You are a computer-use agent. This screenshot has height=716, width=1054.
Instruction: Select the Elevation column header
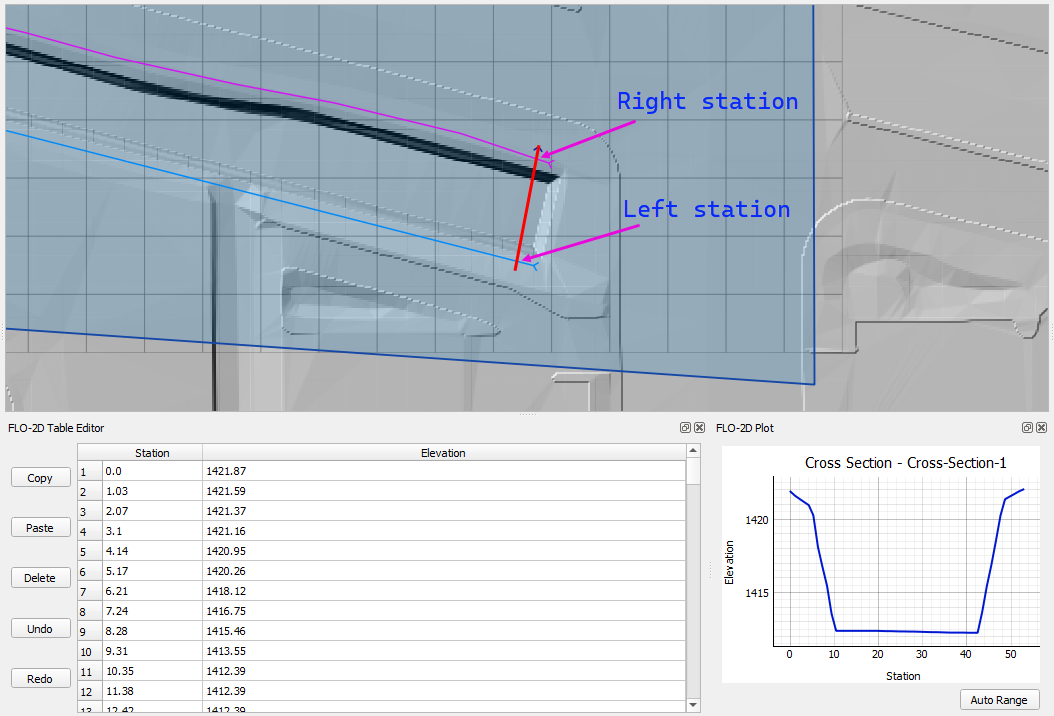click(x=443, y=453)
